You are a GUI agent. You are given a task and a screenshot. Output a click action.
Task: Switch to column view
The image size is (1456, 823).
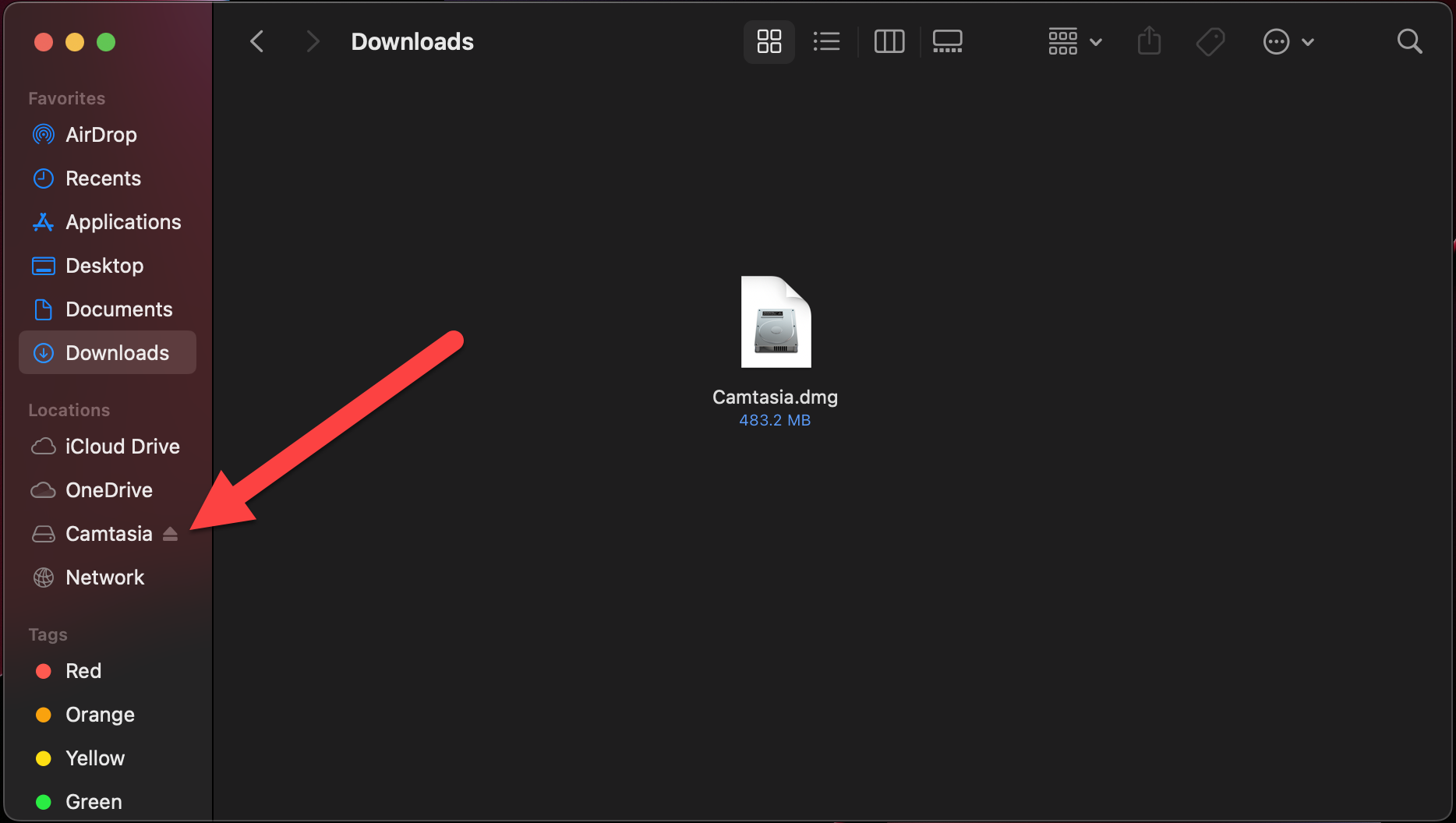(889, 41)
